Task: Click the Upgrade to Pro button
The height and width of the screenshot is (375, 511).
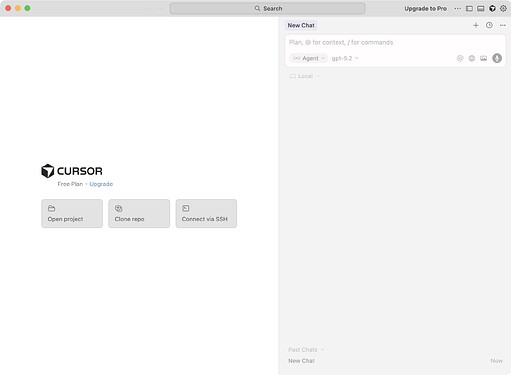Action: point(425,9)
